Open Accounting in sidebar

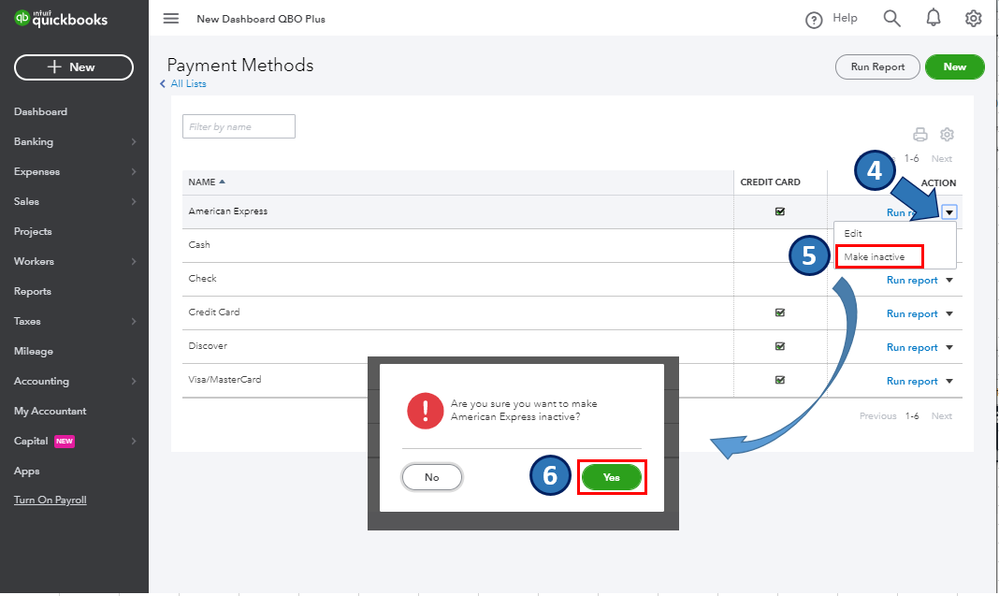(x=41, y=381)
